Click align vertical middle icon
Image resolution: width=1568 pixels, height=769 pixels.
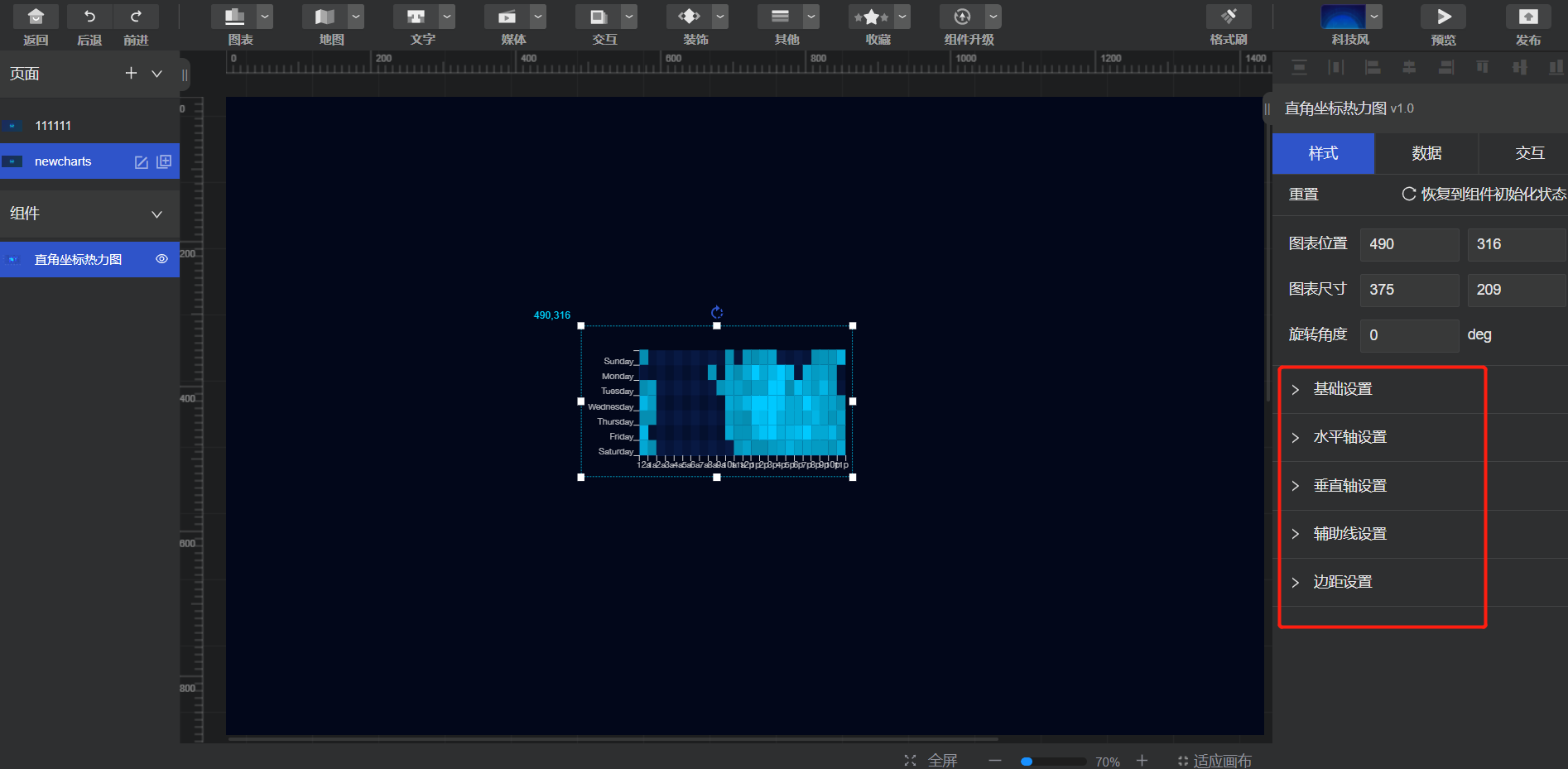(1519, 67)
